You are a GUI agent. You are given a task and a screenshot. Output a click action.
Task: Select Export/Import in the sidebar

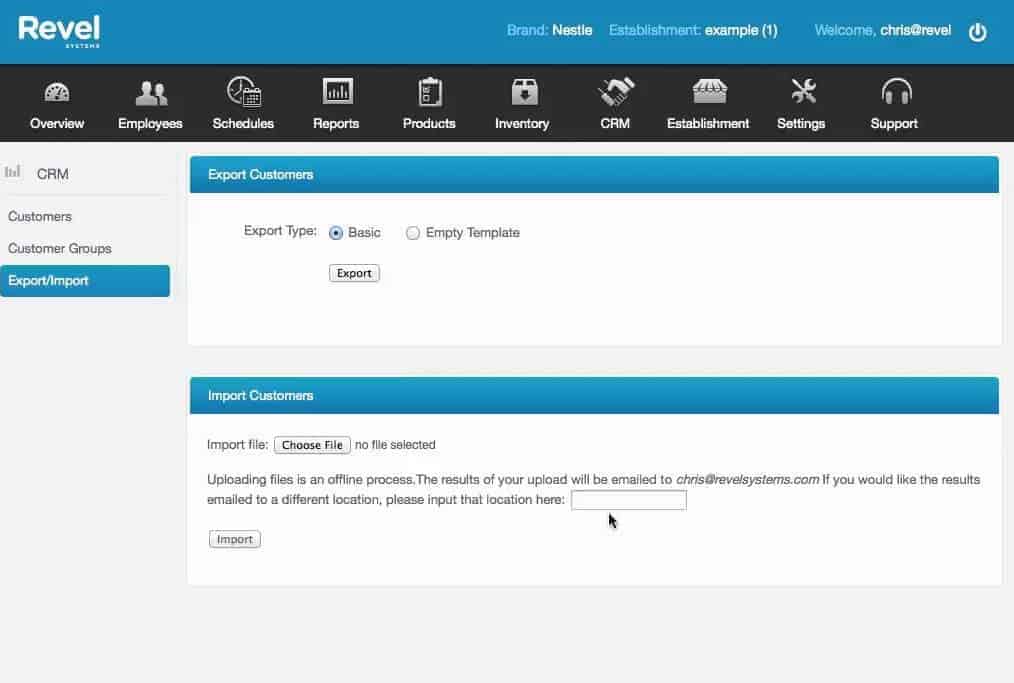click(85, 281)
